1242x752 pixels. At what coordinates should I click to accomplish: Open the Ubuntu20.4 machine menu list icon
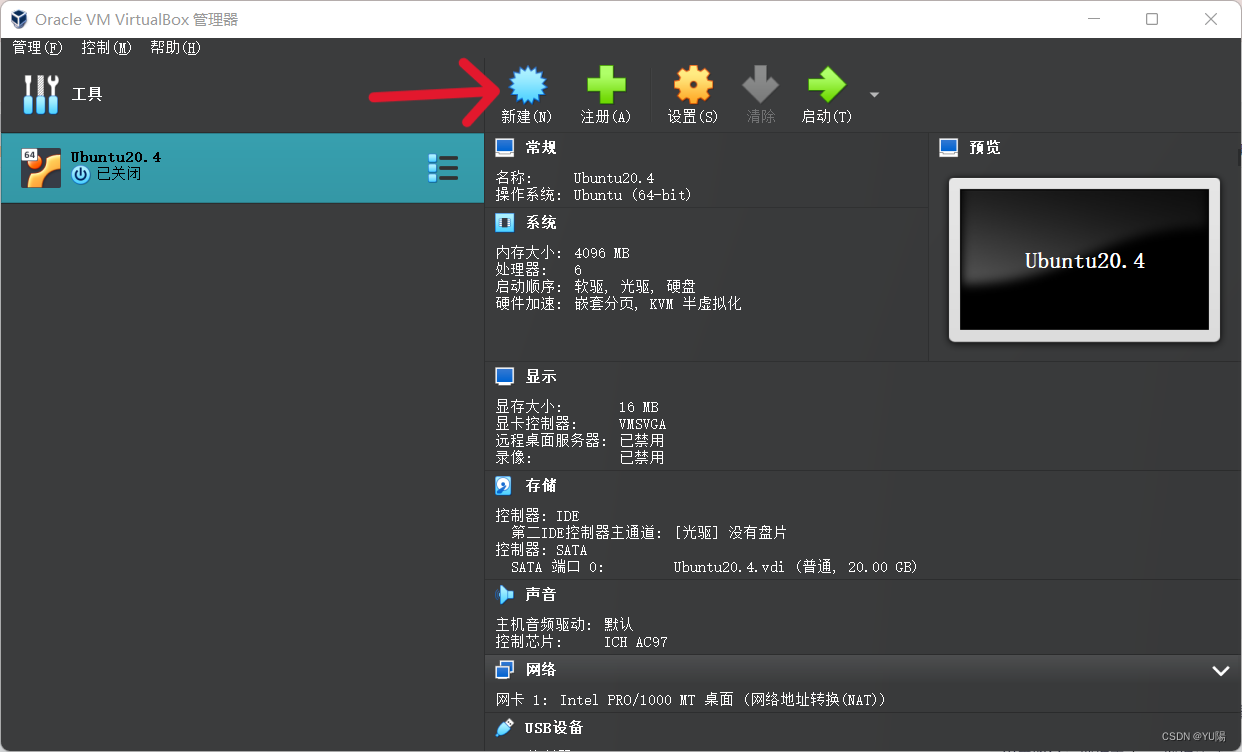coord(443,168)
